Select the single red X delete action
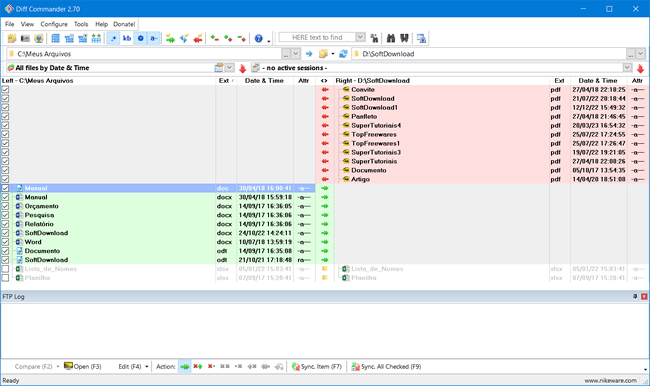Screen dimensions: 650x386 (211, 367)
